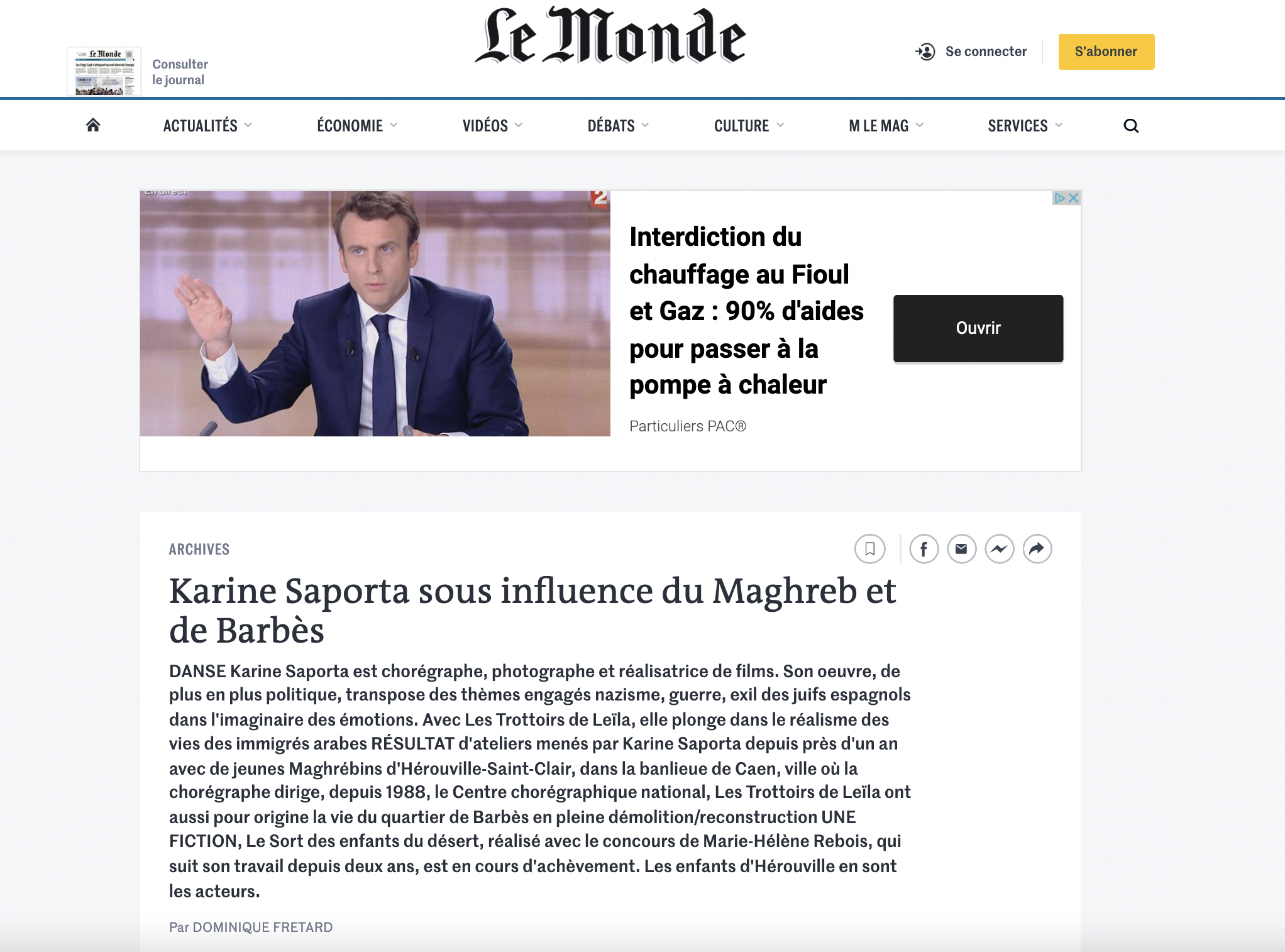Select the Culture menu item

tap(749, 126)
